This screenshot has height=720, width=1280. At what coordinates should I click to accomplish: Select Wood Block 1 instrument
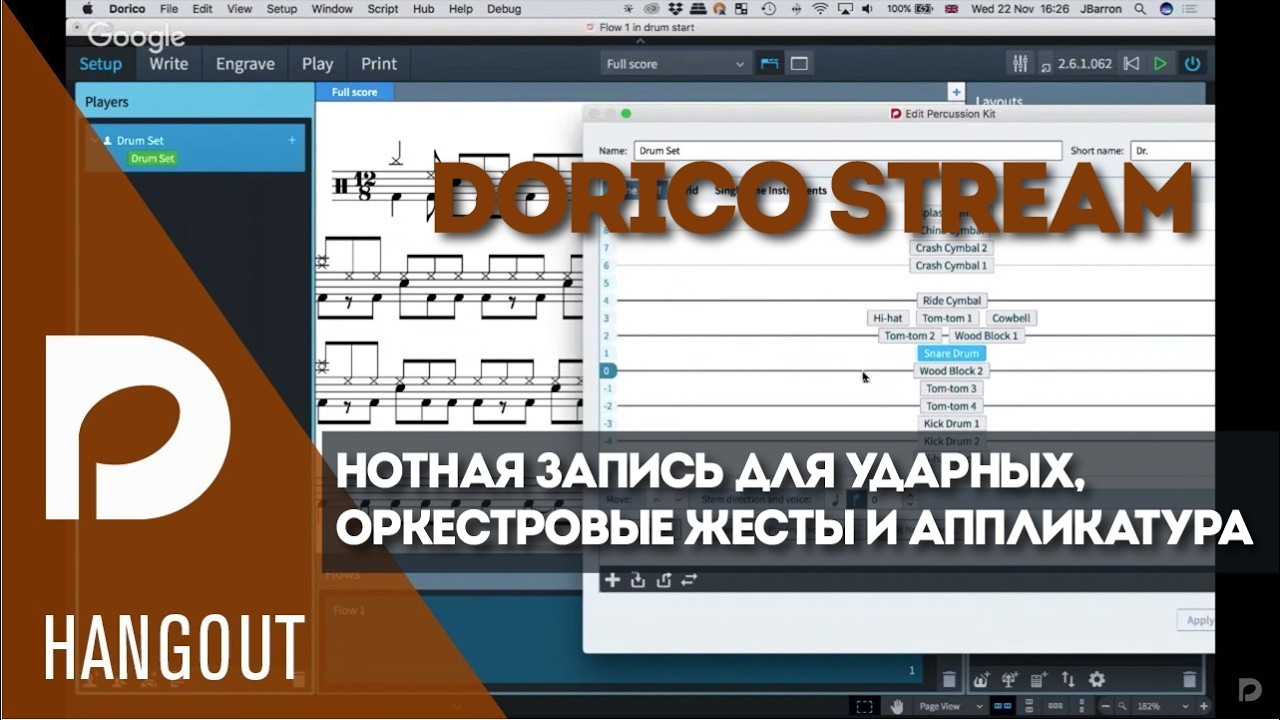click(x=986, y=336)
